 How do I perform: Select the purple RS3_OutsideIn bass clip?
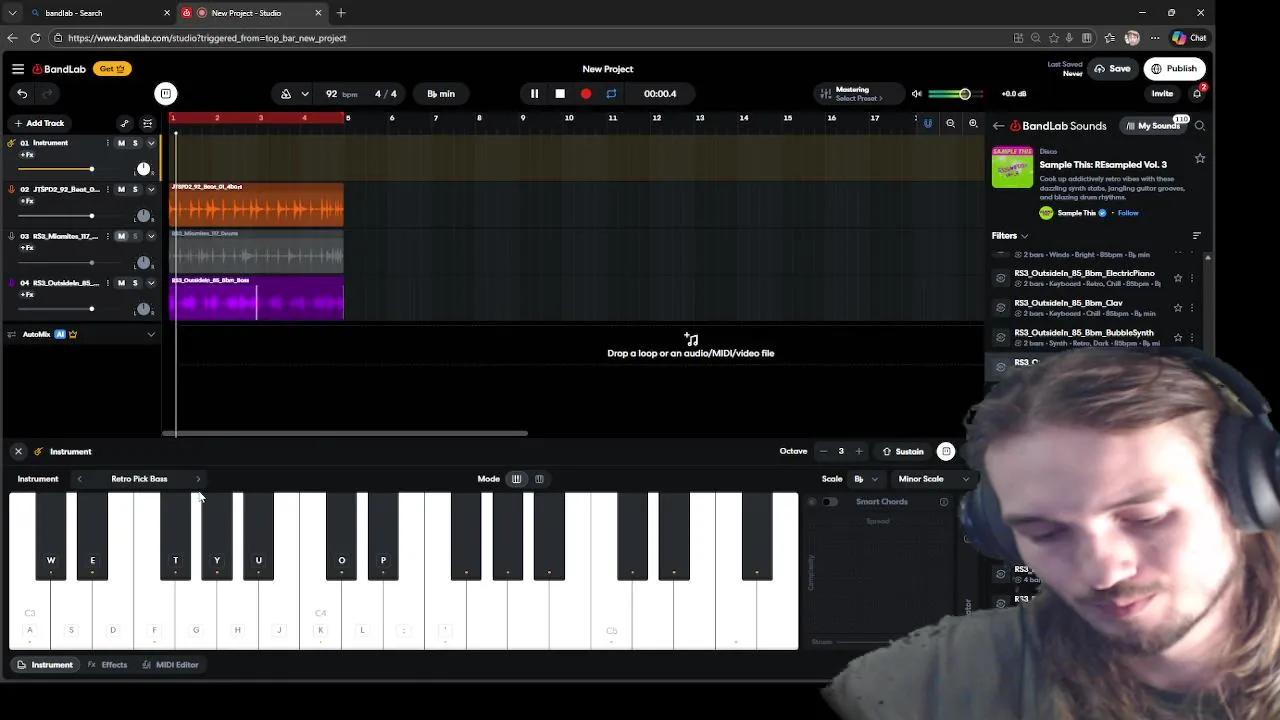click(x=257, y=298)
